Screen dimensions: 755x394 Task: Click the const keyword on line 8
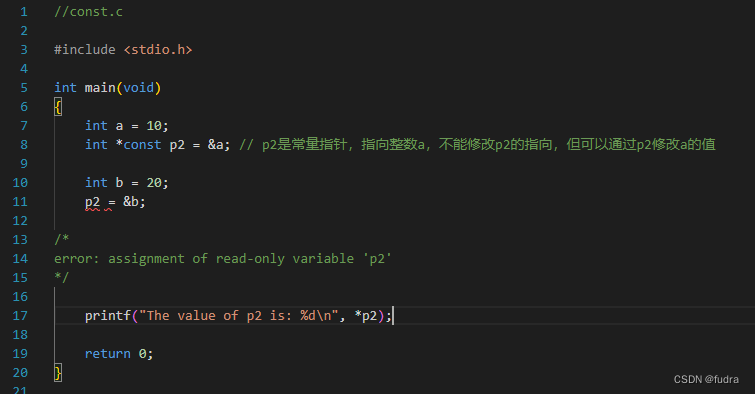tap(142, 144)
